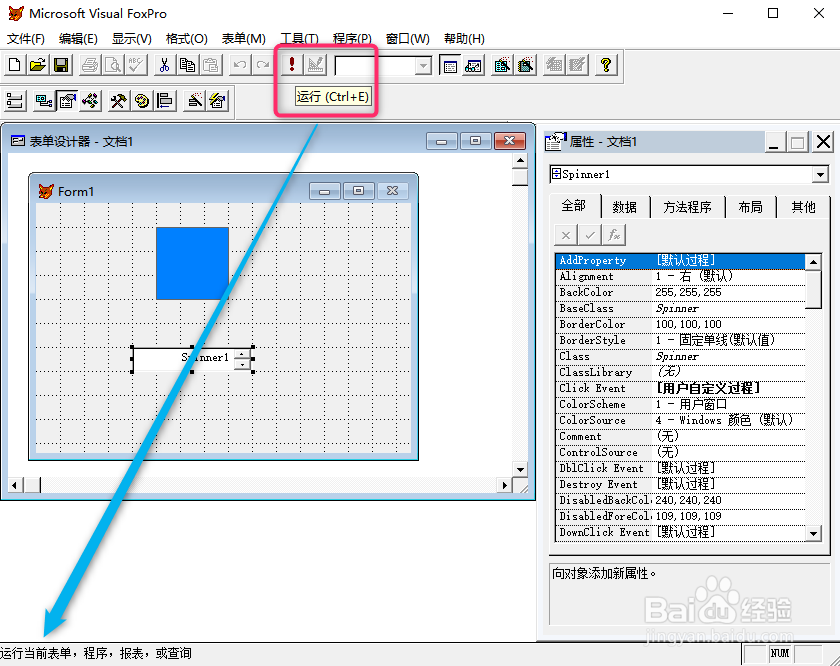Image resolution: width=840 pixels, height=666 pixels.
Task: Click the blue shape on Form1
Action: 192,263
